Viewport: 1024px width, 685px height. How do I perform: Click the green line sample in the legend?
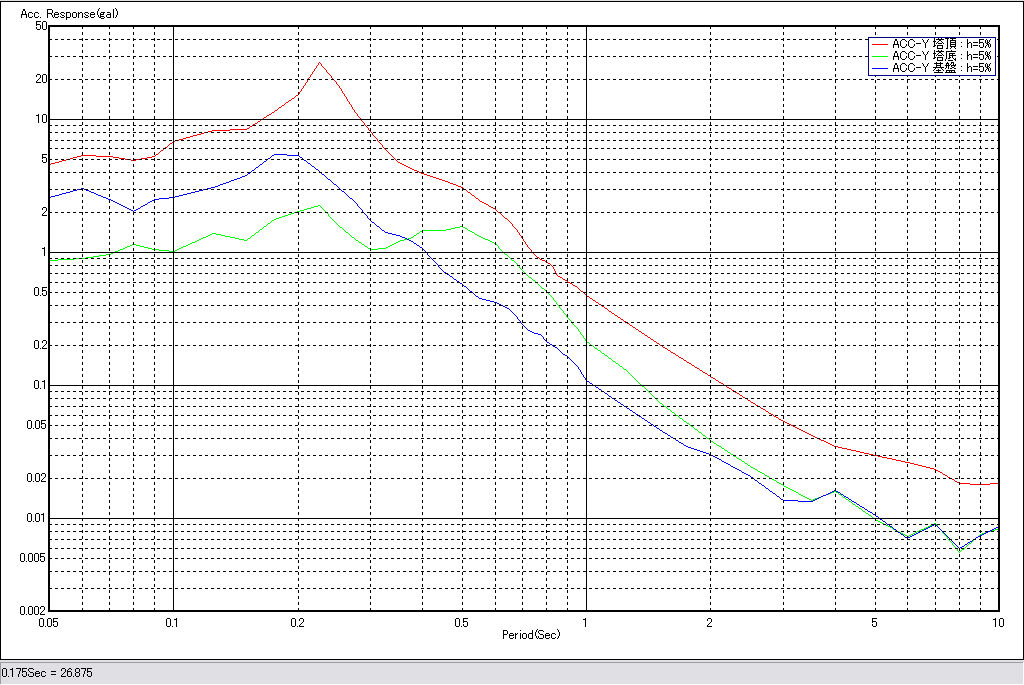tap(880, 56)
